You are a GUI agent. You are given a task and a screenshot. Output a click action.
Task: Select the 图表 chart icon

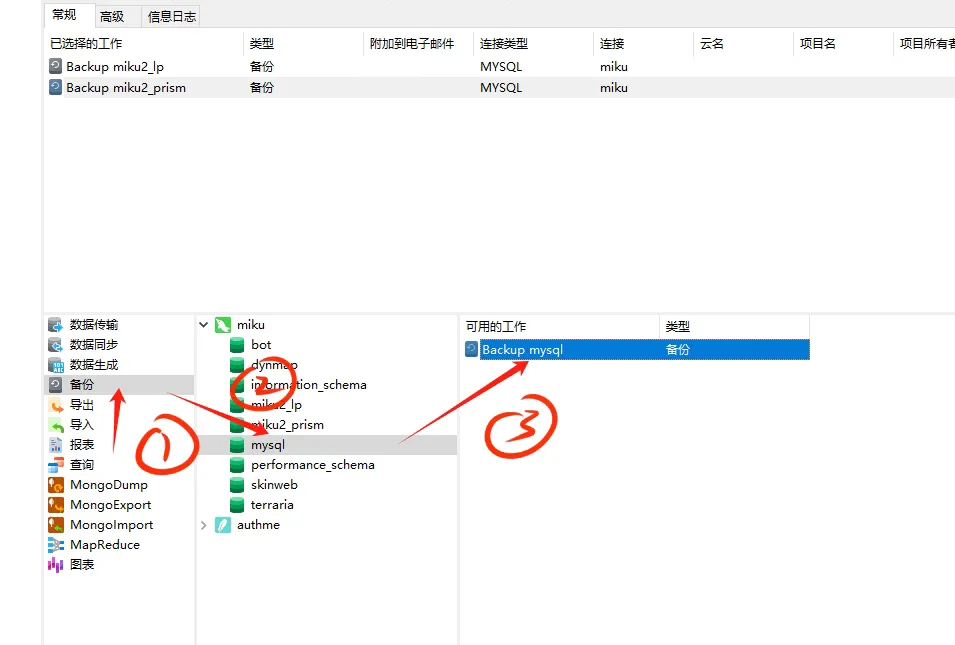click(56, 565)
